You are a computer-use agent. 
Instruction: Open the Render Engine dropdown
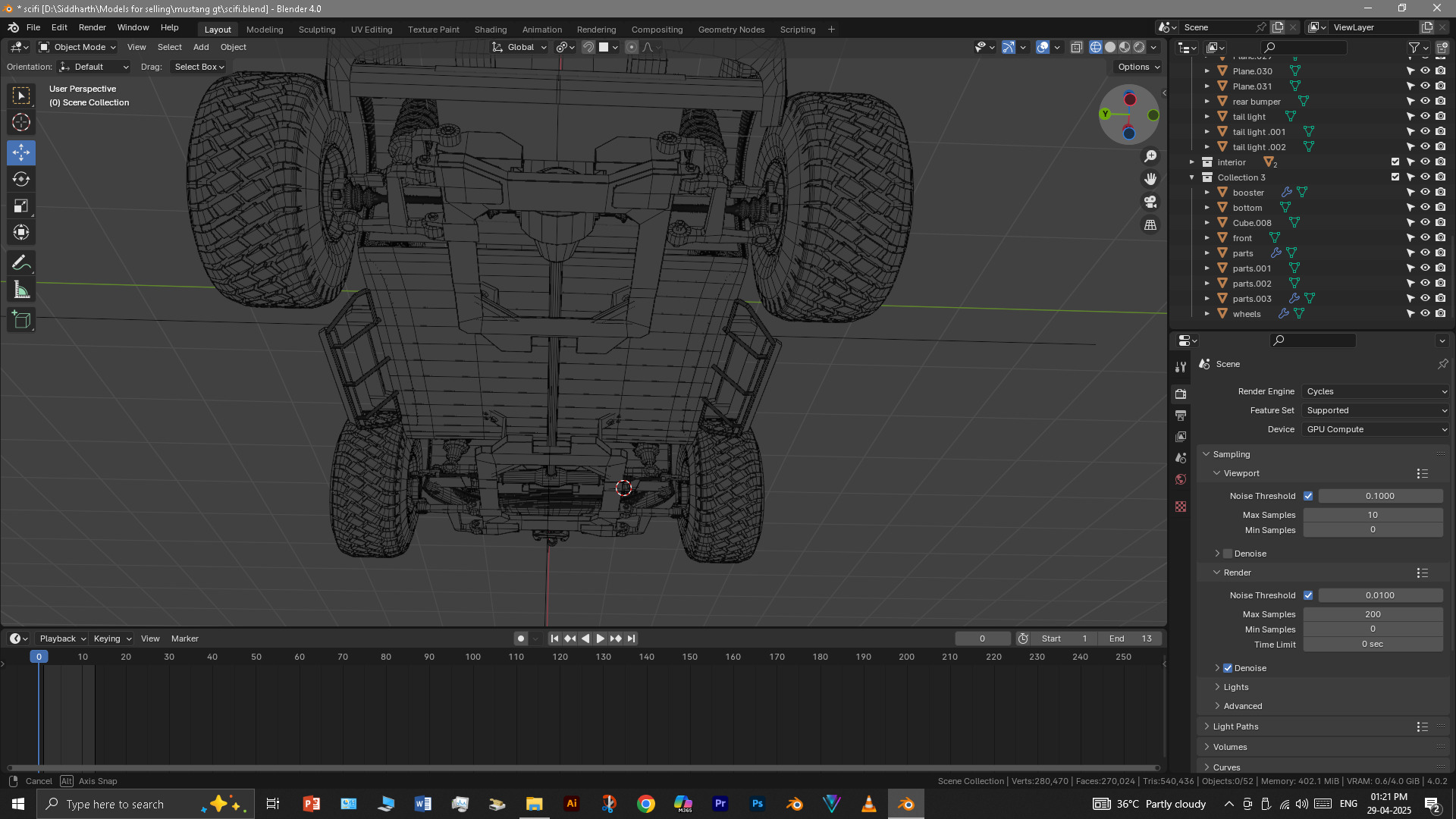[x=1376, y=391]
